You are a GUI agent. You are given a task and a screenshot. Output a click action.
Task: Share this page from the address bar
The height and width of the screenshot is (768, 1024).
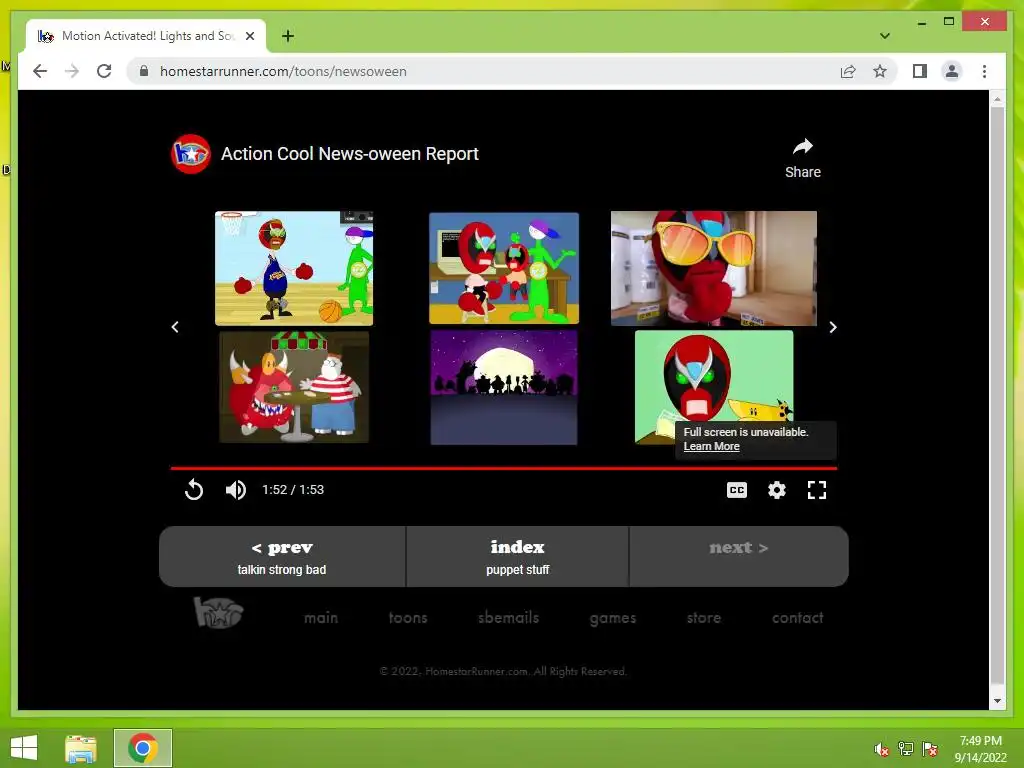[848, 71]
